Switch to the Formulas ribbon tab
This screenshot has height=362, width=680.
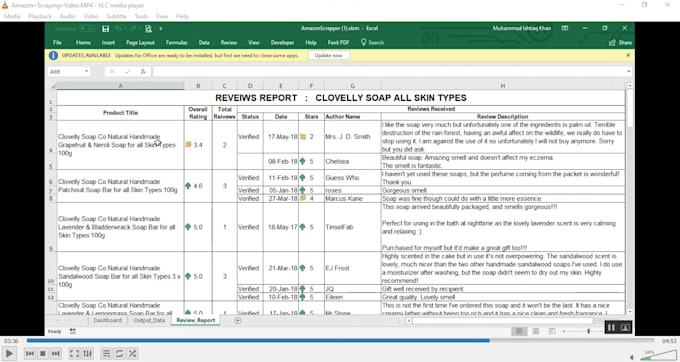(x=177, y=42)
